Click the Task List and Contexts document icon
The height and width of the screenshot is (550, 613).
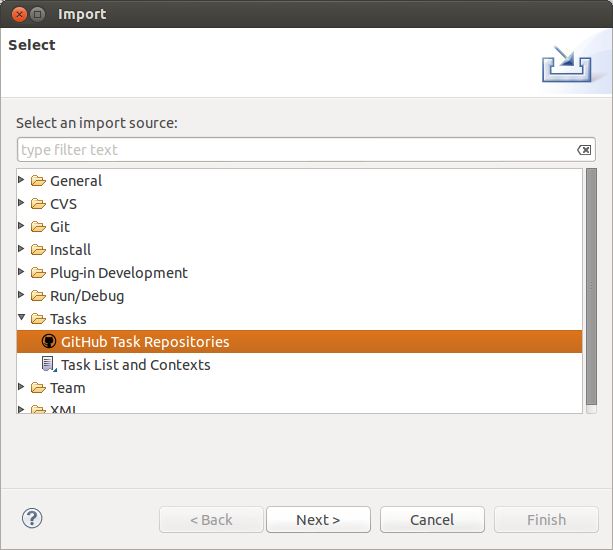tap(49, 364)
